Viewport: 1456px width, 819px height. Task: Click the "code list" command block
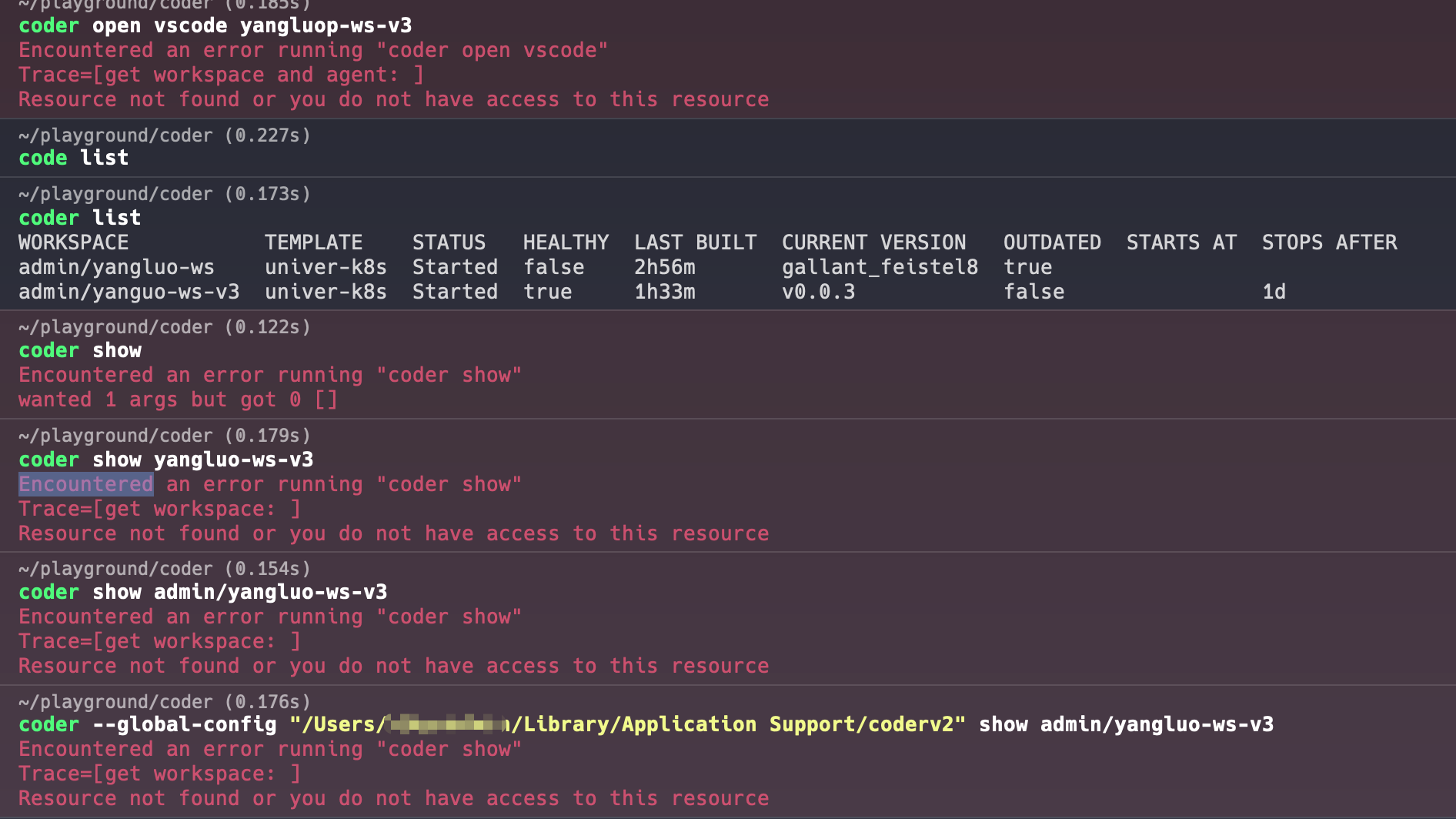coord(73,158)
